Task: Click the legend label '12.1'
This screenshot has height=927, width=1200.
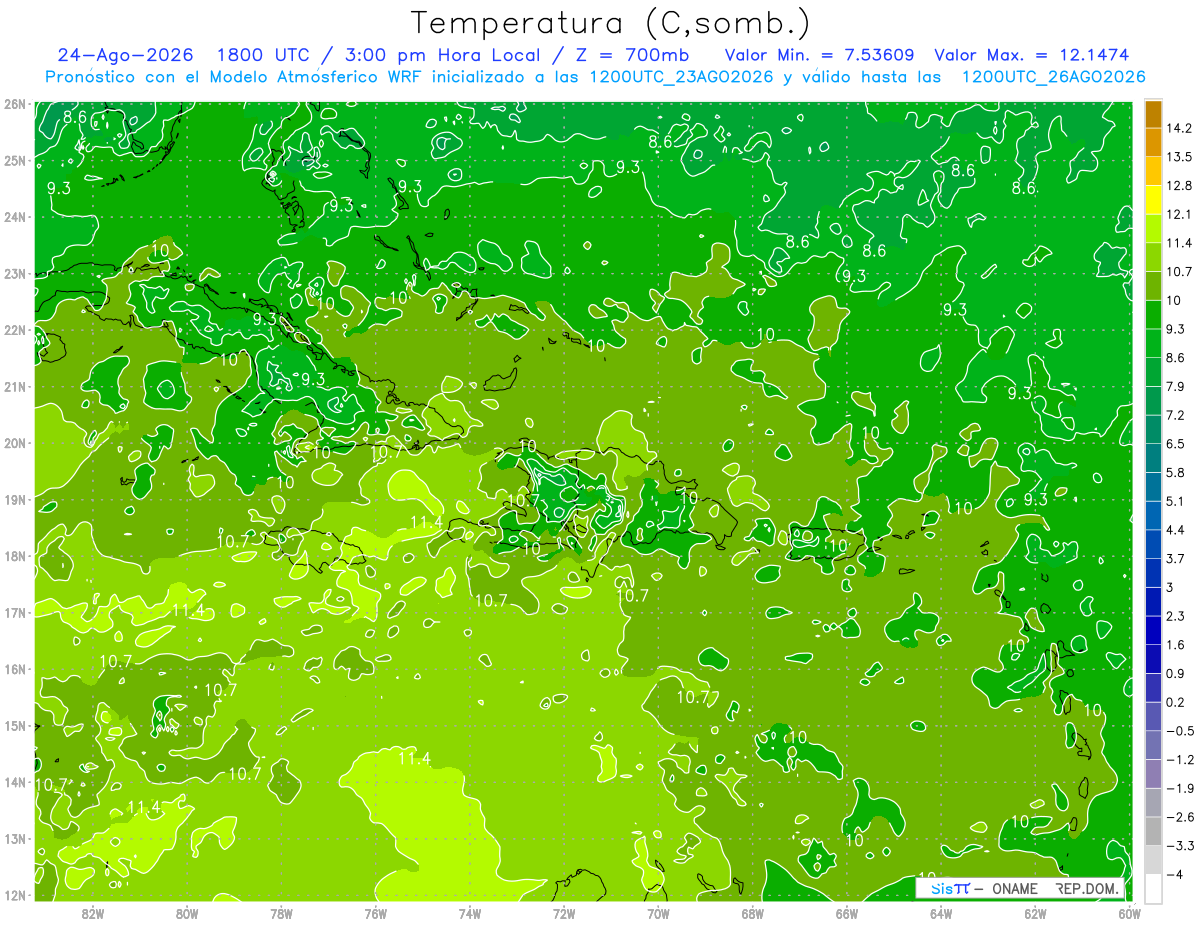Action: [x=1179, y=214]
